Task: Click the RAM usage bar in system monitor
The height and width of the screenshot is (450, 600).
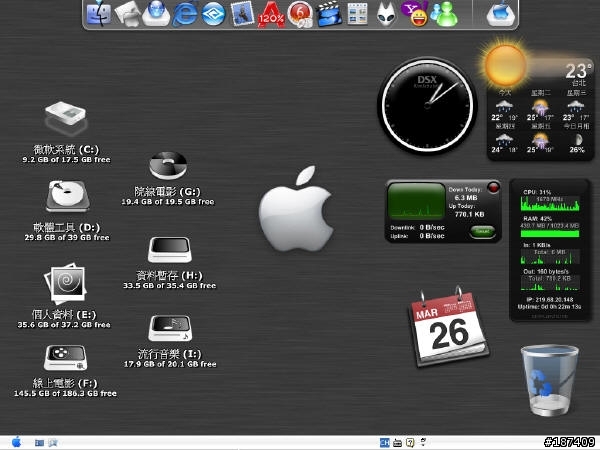Action: [x=550, y=233]
